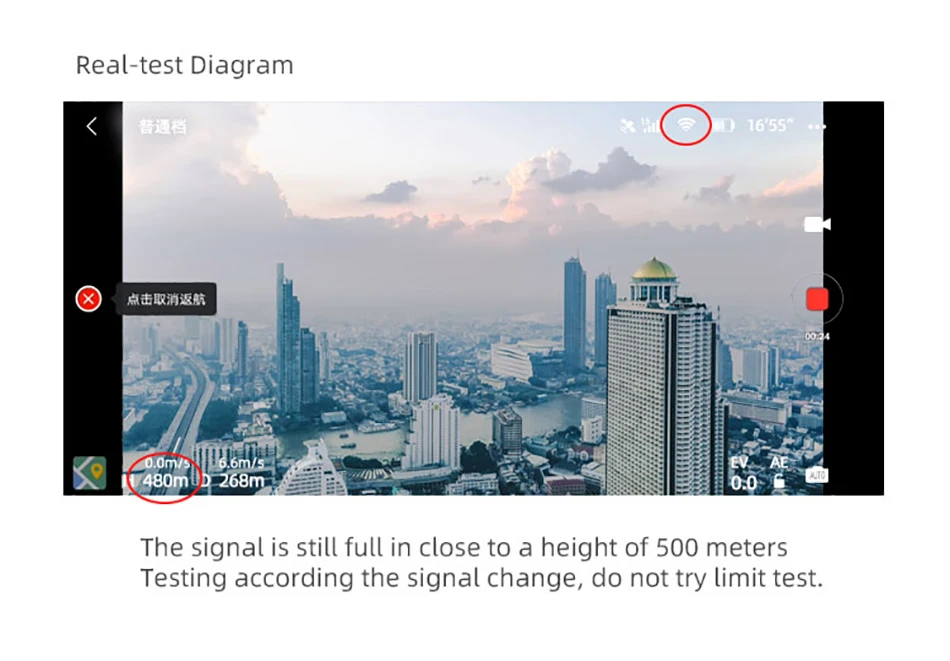Tap the 16'55" remaining flight time
This screenshot has width=950, height=661.
pos(770,125)
